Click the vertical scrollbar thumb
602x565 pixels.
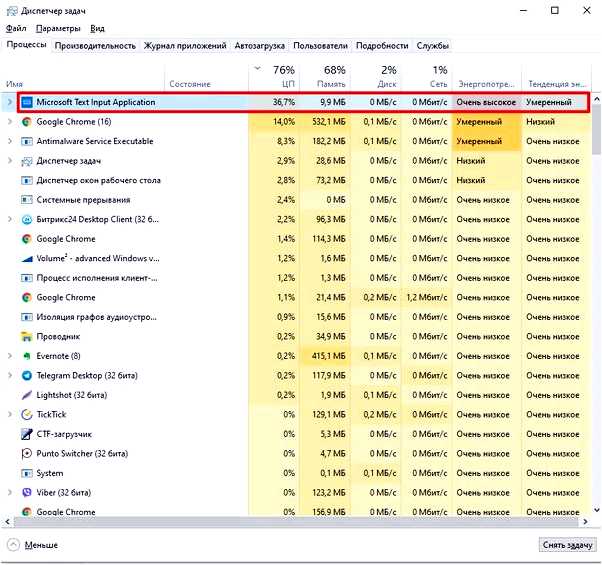click(597, 129)
